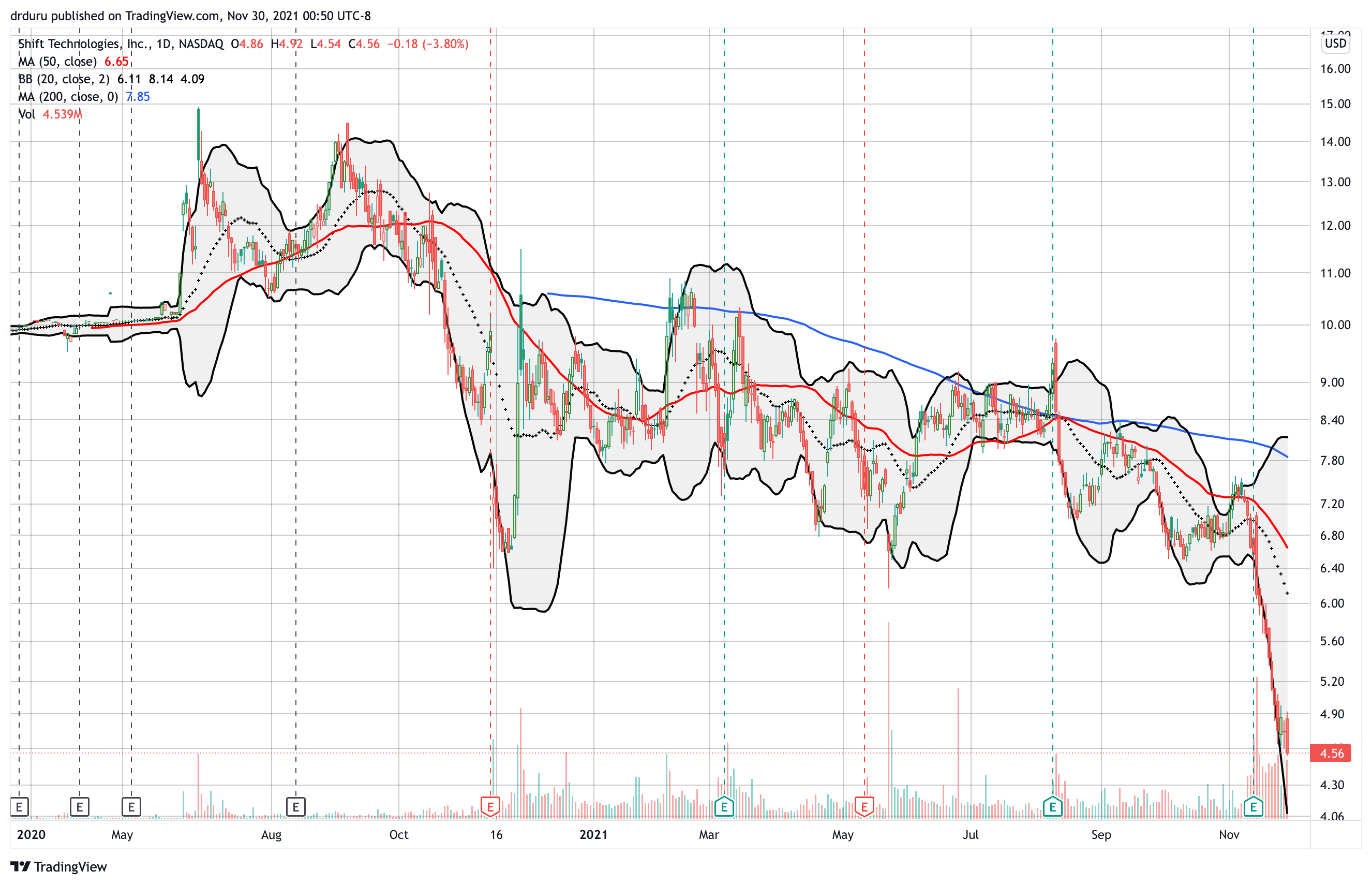Image resolution: width=1372 pixels, height=885 pixels.
Task: Click the grey earnings icon near May 2020
Action: coord(80,806)
